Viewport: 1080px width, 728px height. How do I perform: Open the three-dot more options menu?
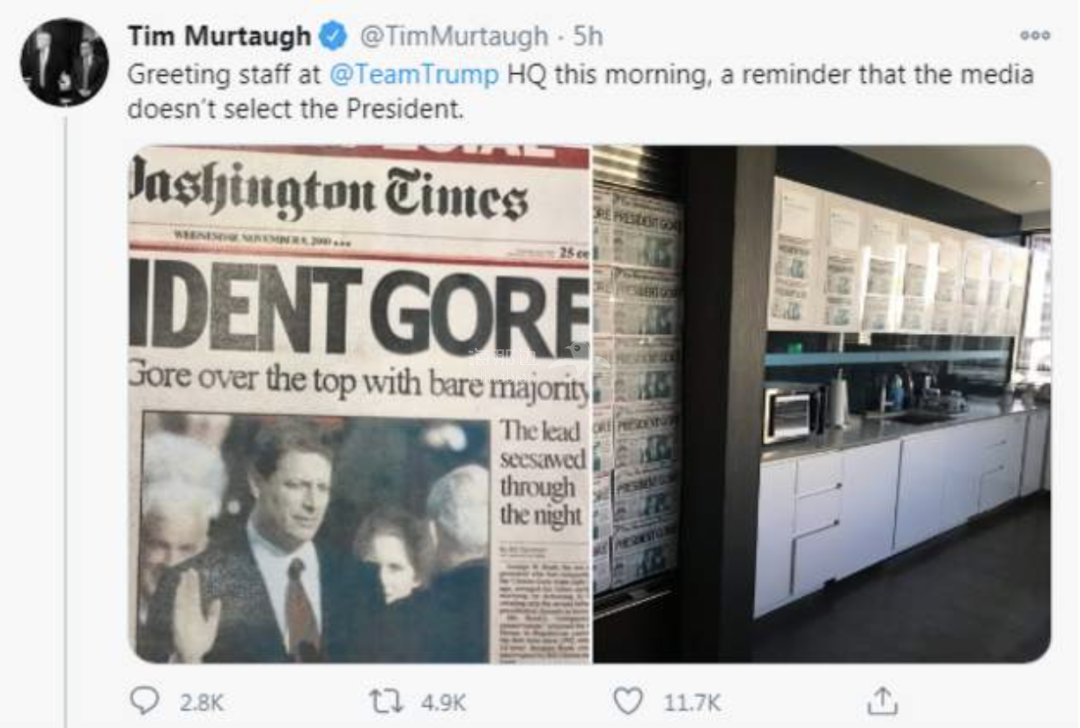click(x=1035, y=35)
